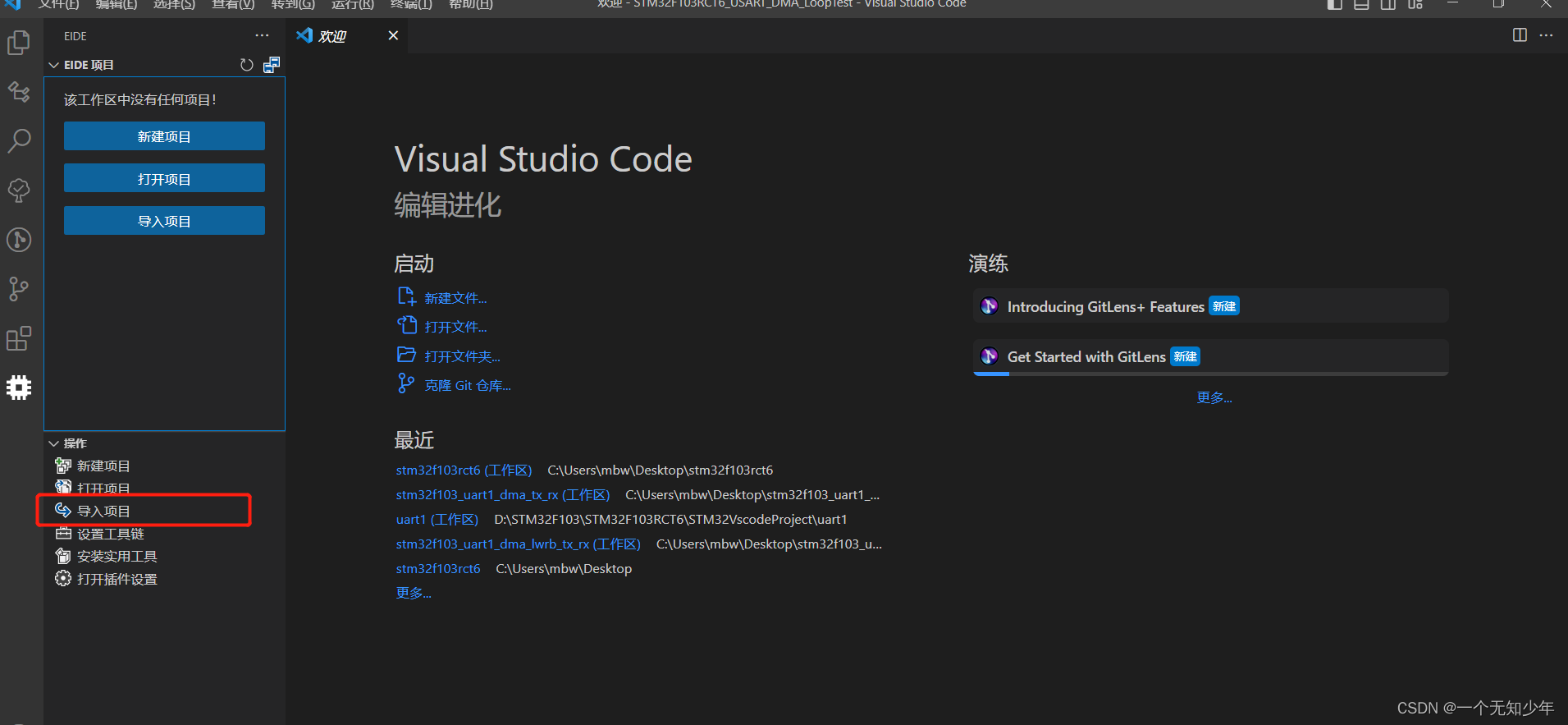This screenshot has height=725, width=1568.
Task: Click the 克隆 Git 仓库 branch icon
Action: tap(406, 383)
